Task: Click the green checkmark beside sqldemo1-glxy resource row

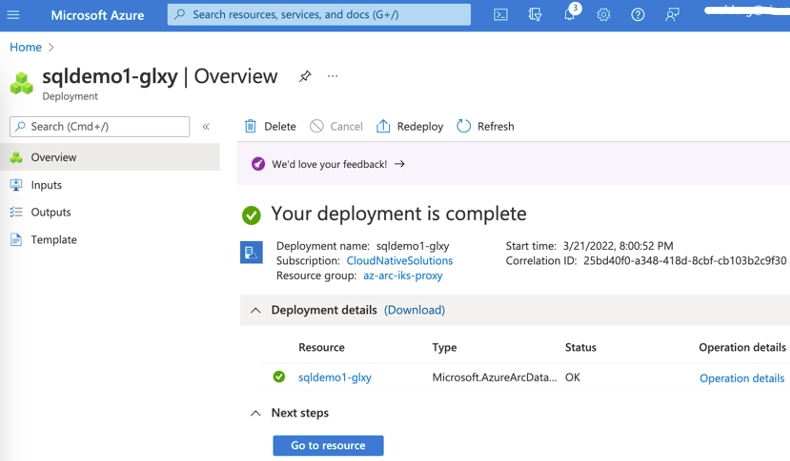Action: [x=279, y=377]
